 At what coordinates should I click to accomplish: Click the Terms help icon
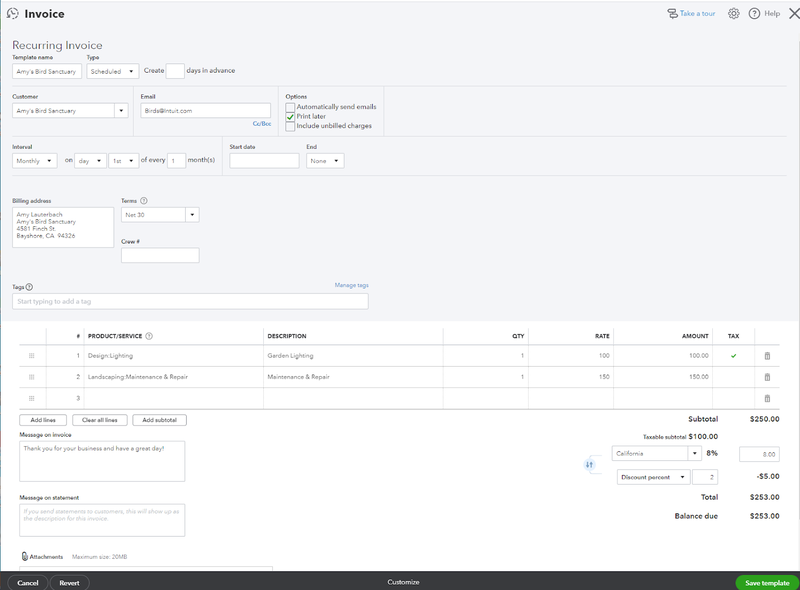[x=144, y=201]
